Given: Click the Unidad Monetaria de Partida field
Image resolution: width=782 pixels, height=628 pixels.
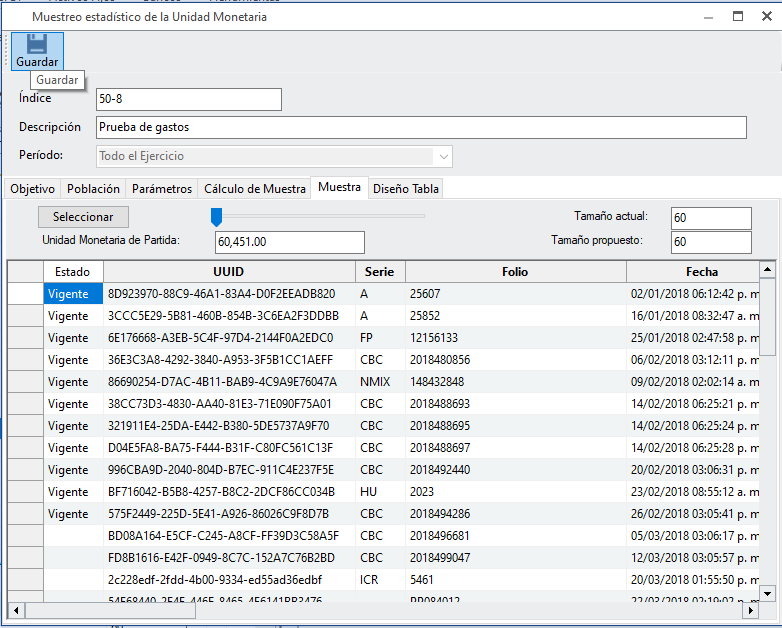Looking at the screenshot, I should [x=289, y=242].
